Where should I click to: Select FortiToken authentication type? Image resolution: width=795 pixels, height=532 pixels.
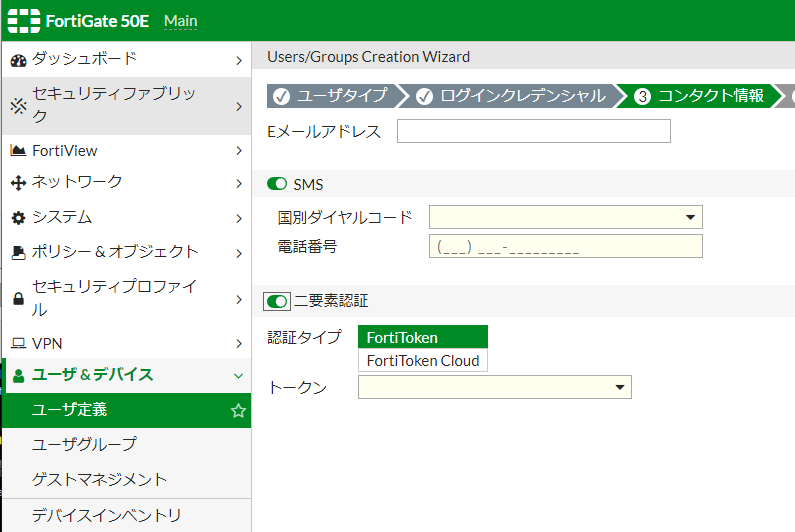point(423,337)
